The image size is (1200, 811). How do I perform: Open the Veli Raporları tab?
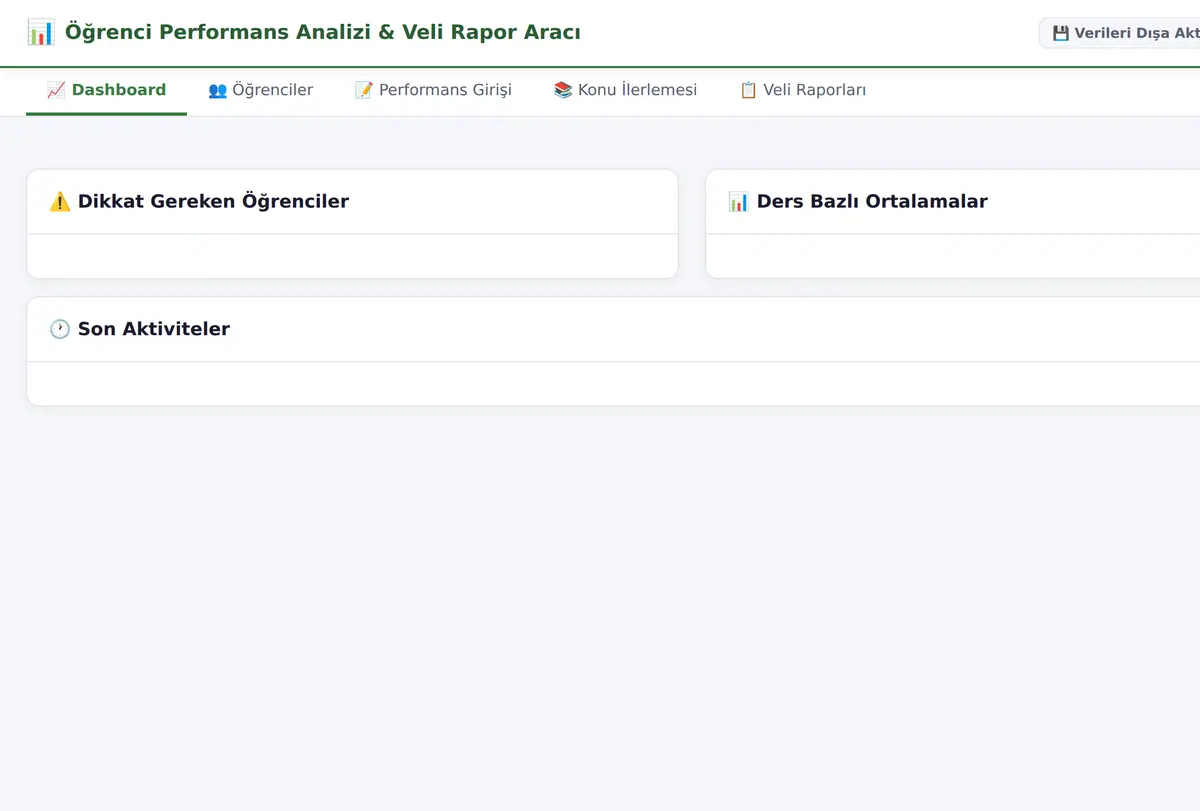pos(802,90)
